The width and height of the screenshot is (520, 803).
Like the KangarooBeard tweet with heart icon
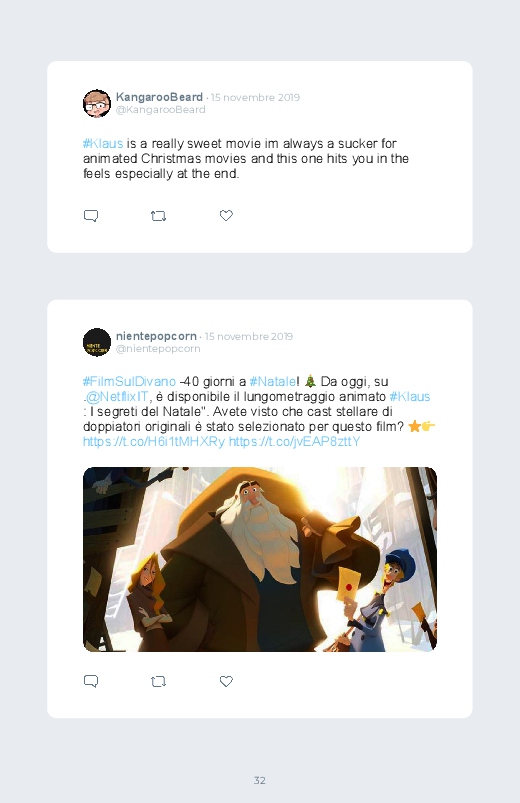(226, 216)
